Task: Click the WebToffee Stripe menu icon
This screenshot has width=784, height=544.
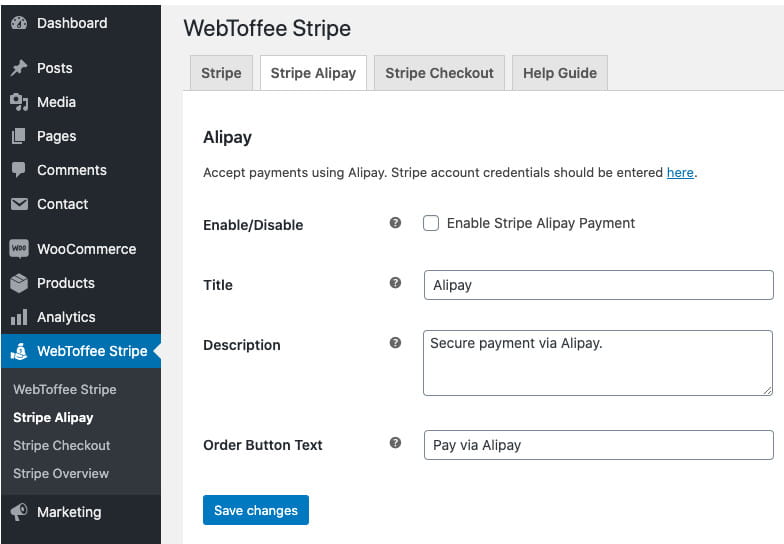Action: tap(19, 351)
